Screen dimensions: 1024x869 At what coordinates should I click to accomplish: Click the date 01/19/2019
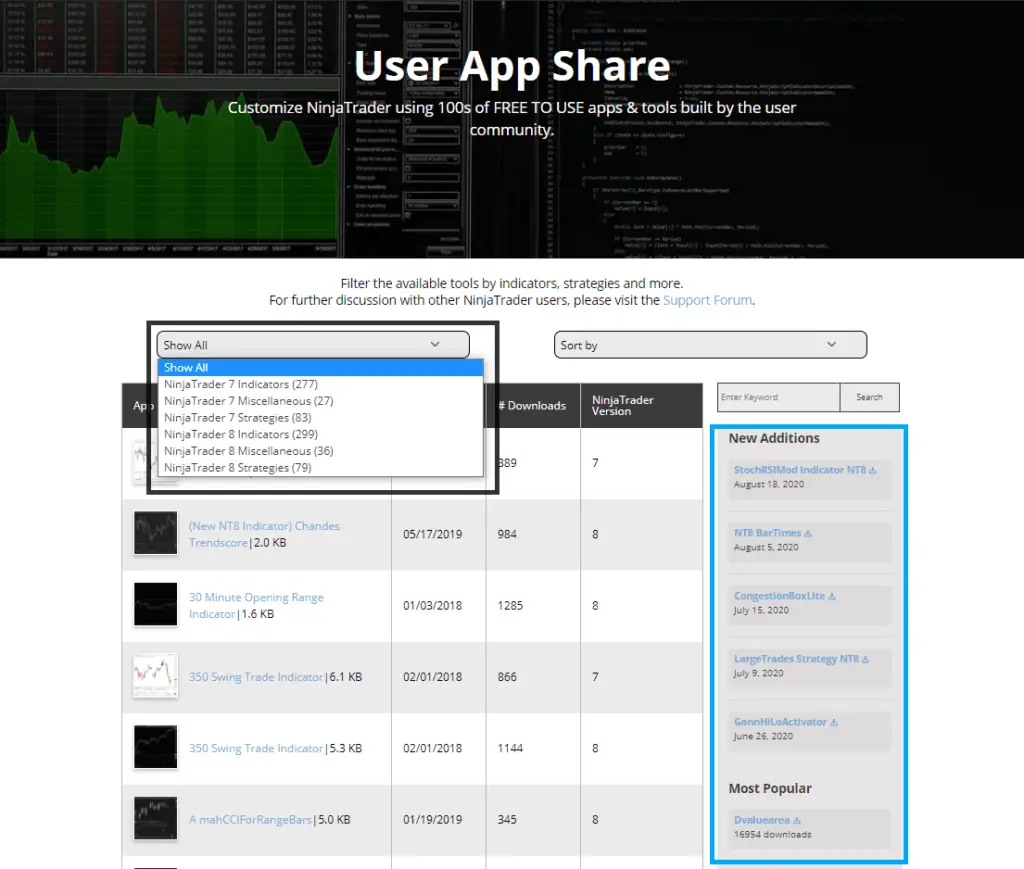[432, 819]
